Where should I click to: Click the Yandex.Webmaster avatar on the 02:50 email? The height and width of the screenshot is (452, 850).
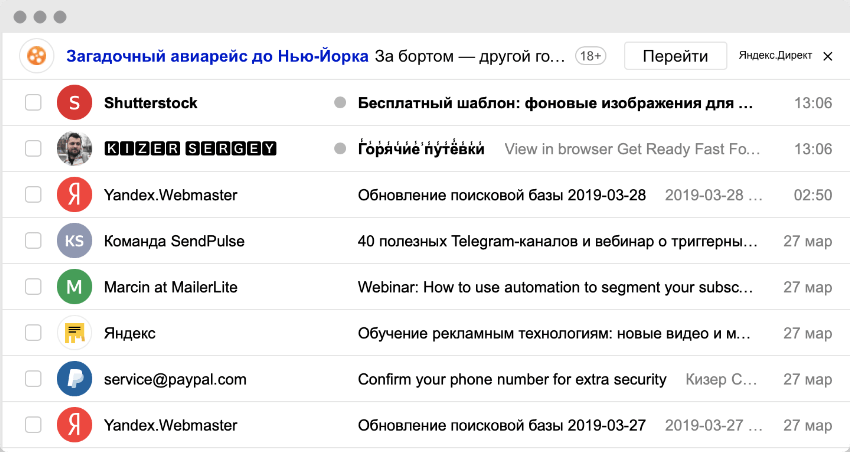pyautogui.click(x=74, y=195)
